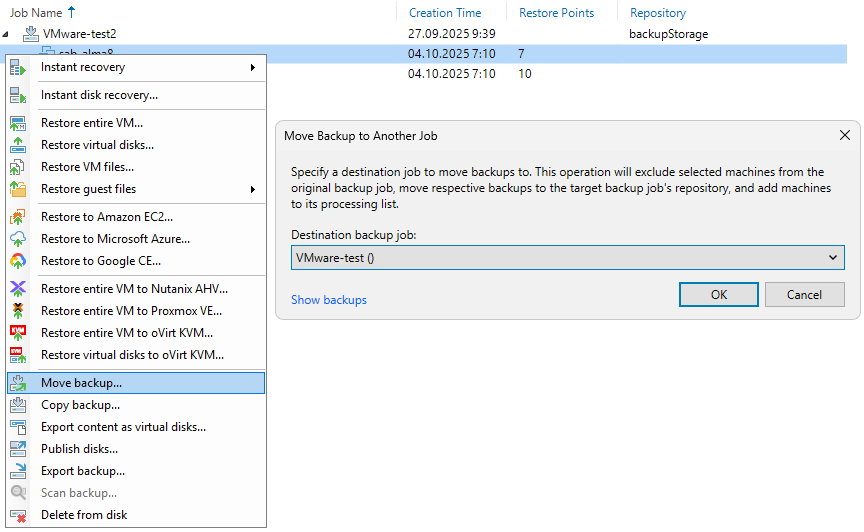Click the Export backup icon

pyautogui.click(x=18, y=471)
